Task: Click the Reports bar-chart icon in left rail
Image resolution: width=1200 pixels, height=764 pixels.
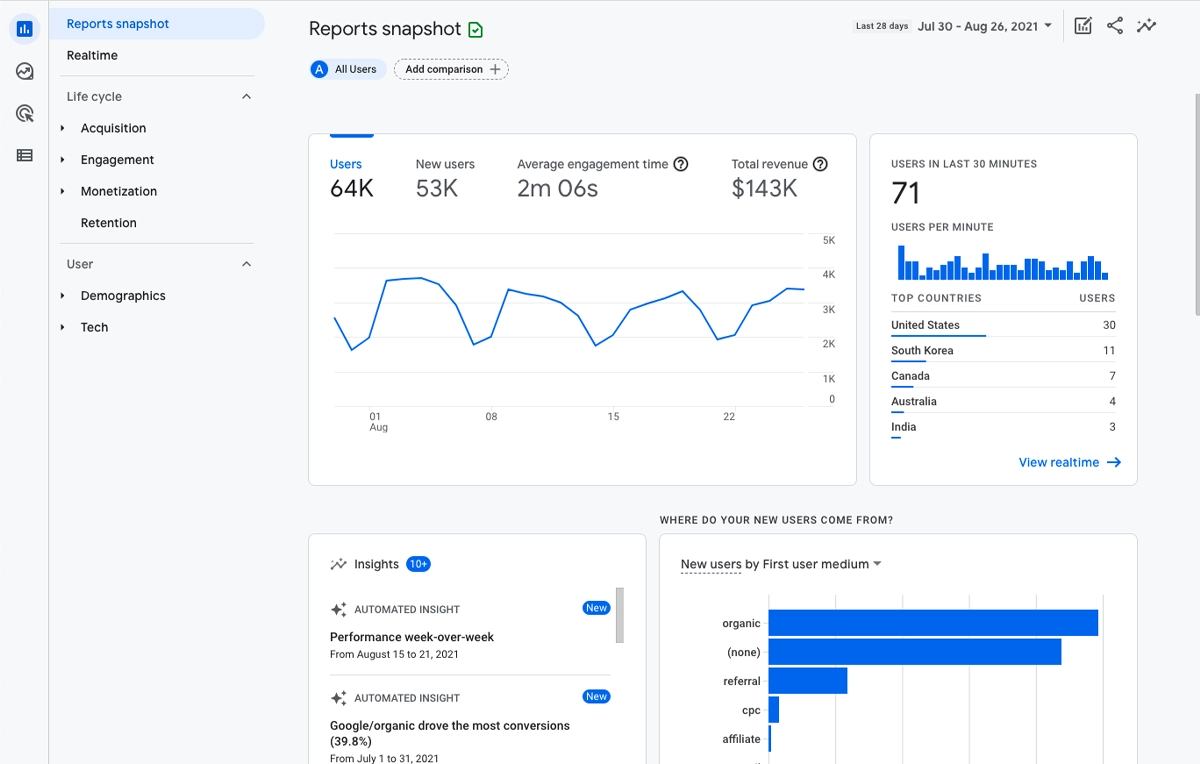Action: (25, 29)
